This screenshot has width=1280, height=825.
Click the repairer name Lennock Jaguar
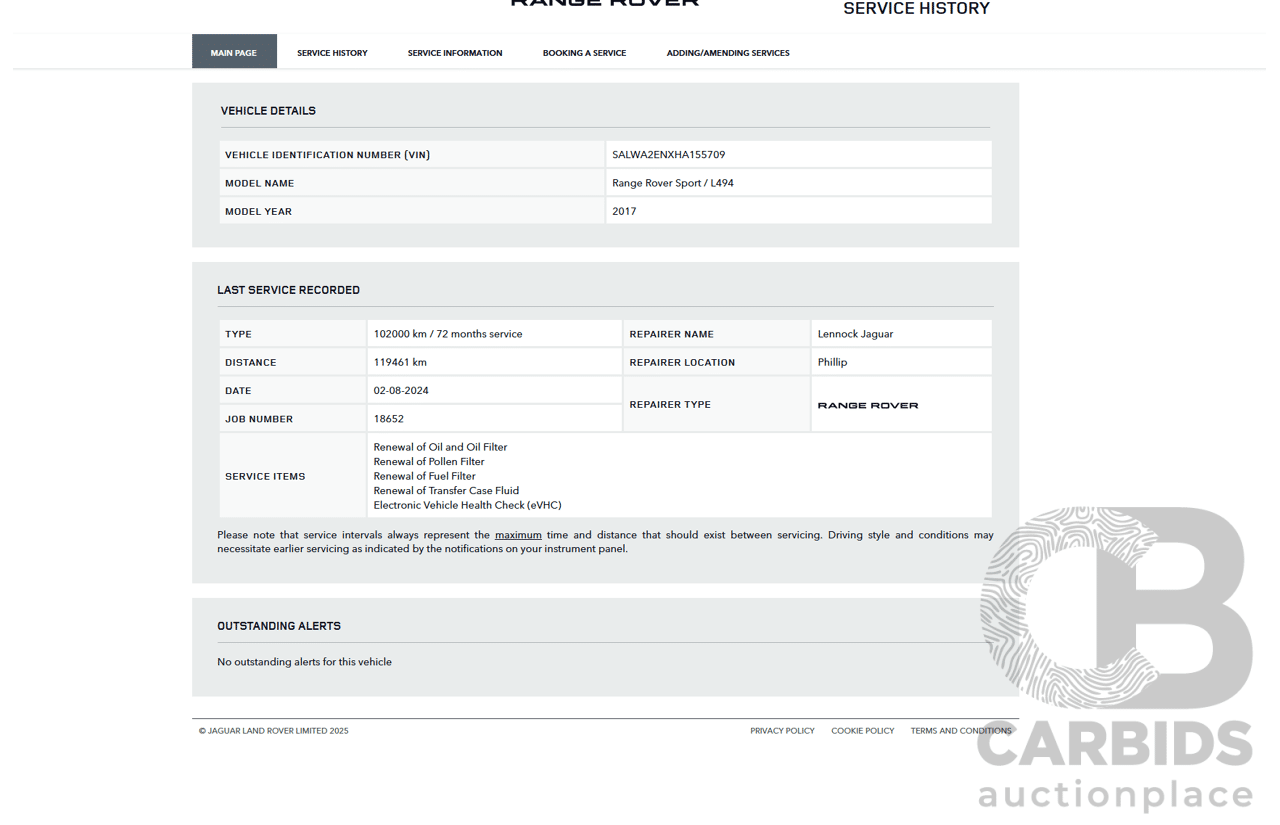click(x=855, y=334)
